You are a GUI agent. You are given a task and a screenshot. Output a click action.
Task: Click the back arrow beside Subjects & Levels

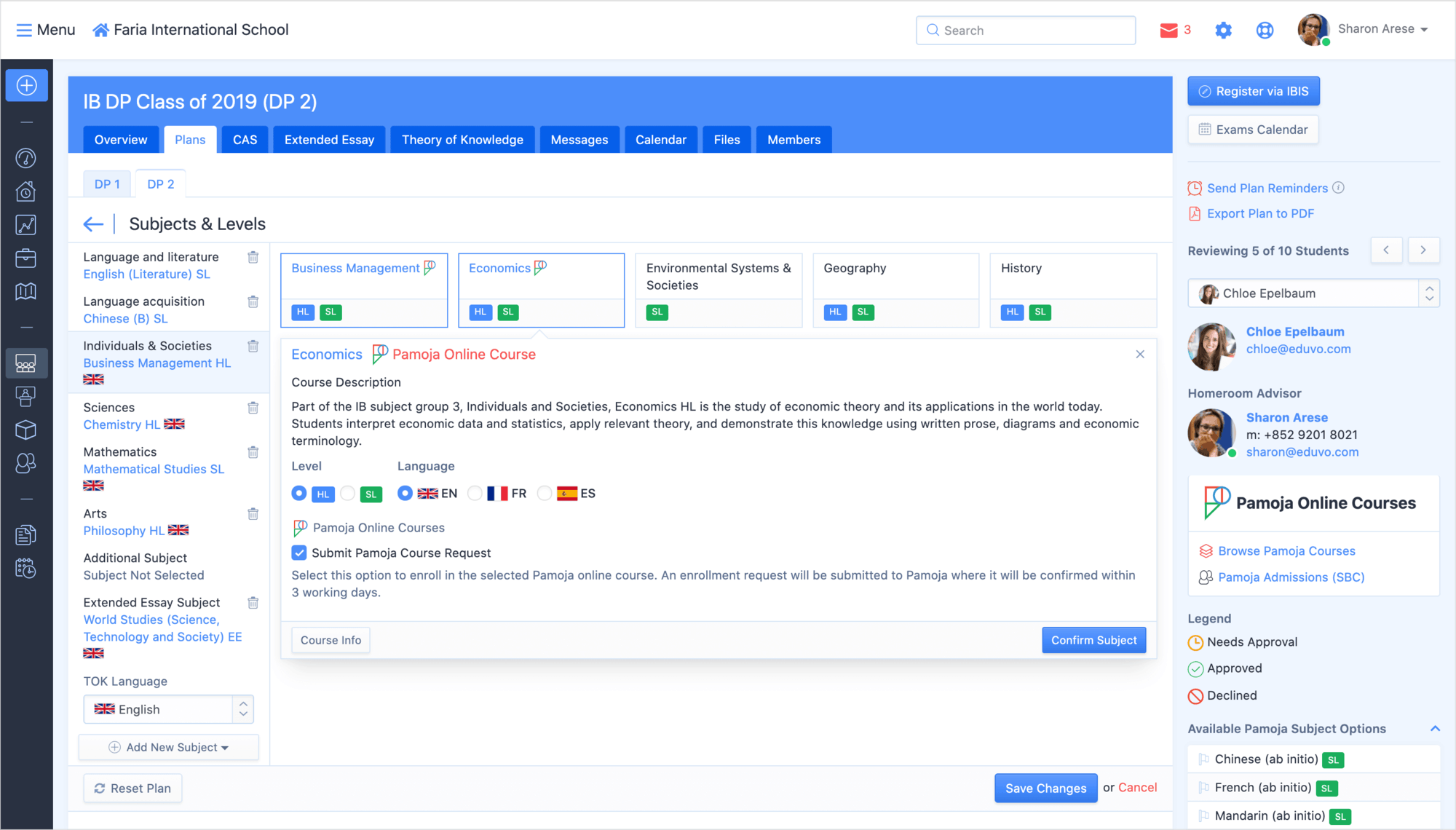(93, 224)
